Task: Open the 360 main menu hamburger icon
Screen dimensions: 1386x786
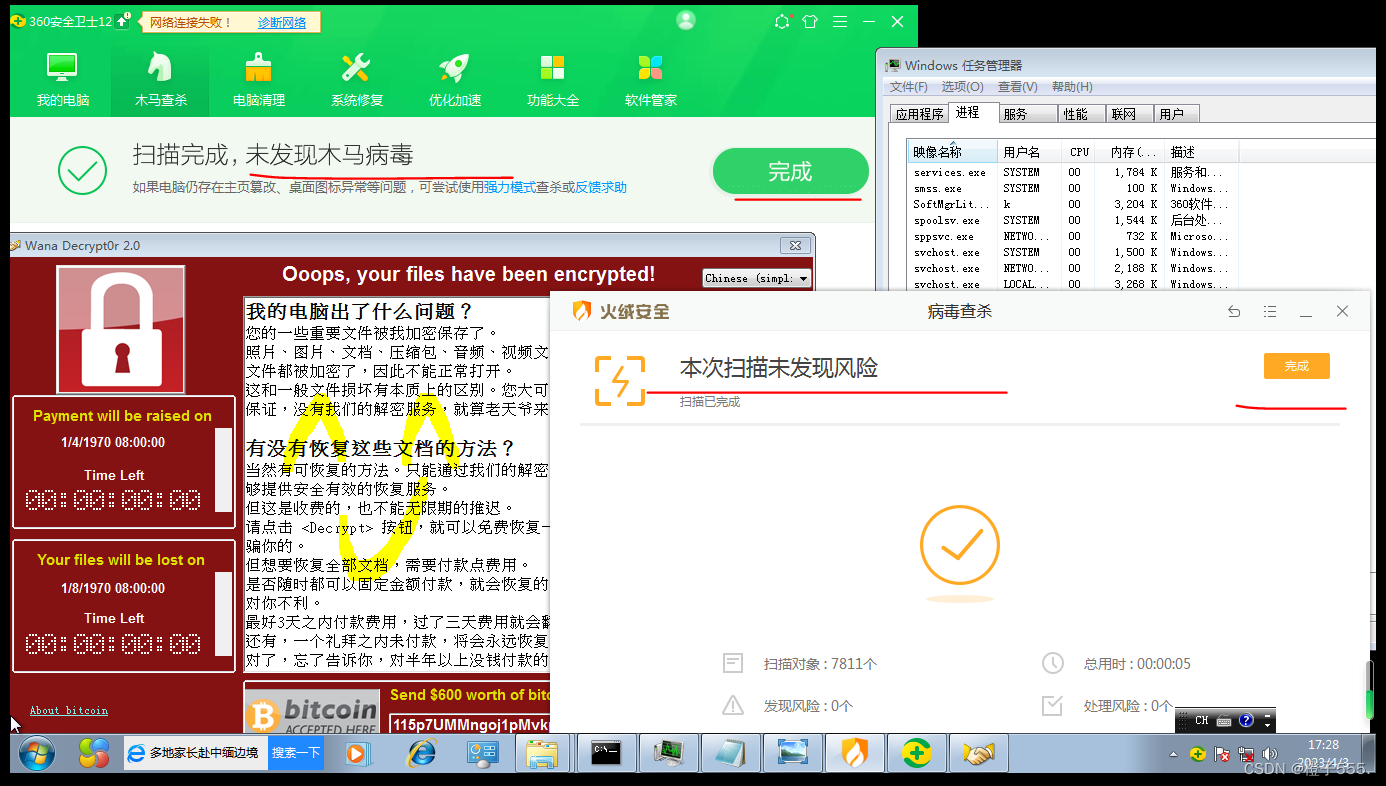Action: tap(840, 21)
